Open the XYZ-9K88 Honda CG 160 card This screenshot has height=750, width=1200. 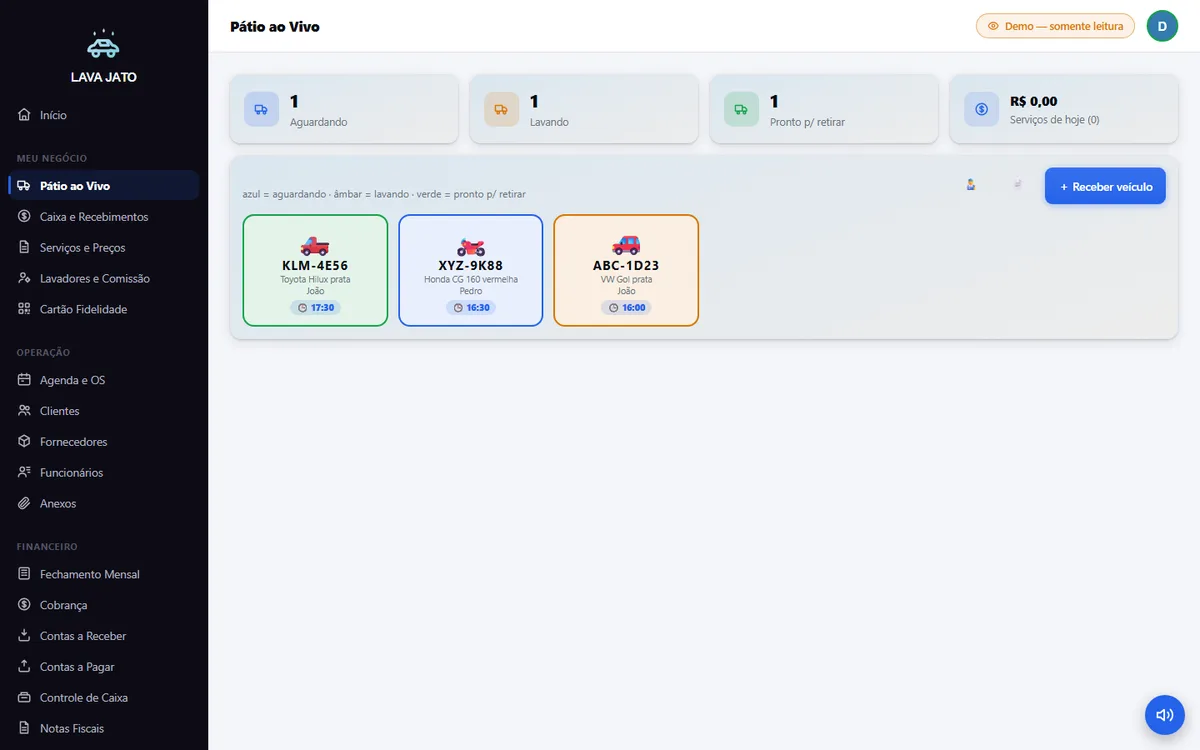(x=471, y=270)
